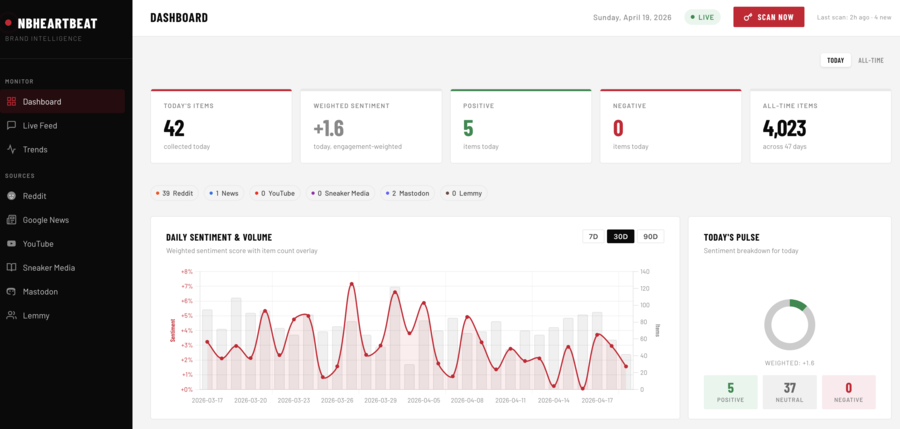This screenshot has height=429, width=900.
Task: Click the 39 Reddit source chip
Action: pos(174,194)
